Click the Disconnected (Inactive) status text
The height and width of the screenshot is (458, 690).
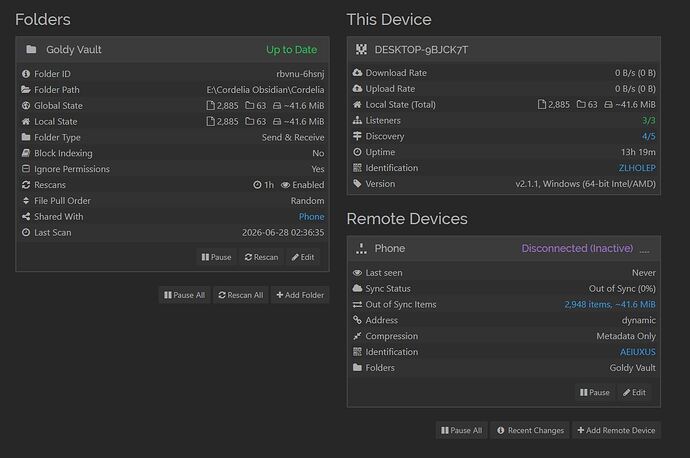(577, 249)
